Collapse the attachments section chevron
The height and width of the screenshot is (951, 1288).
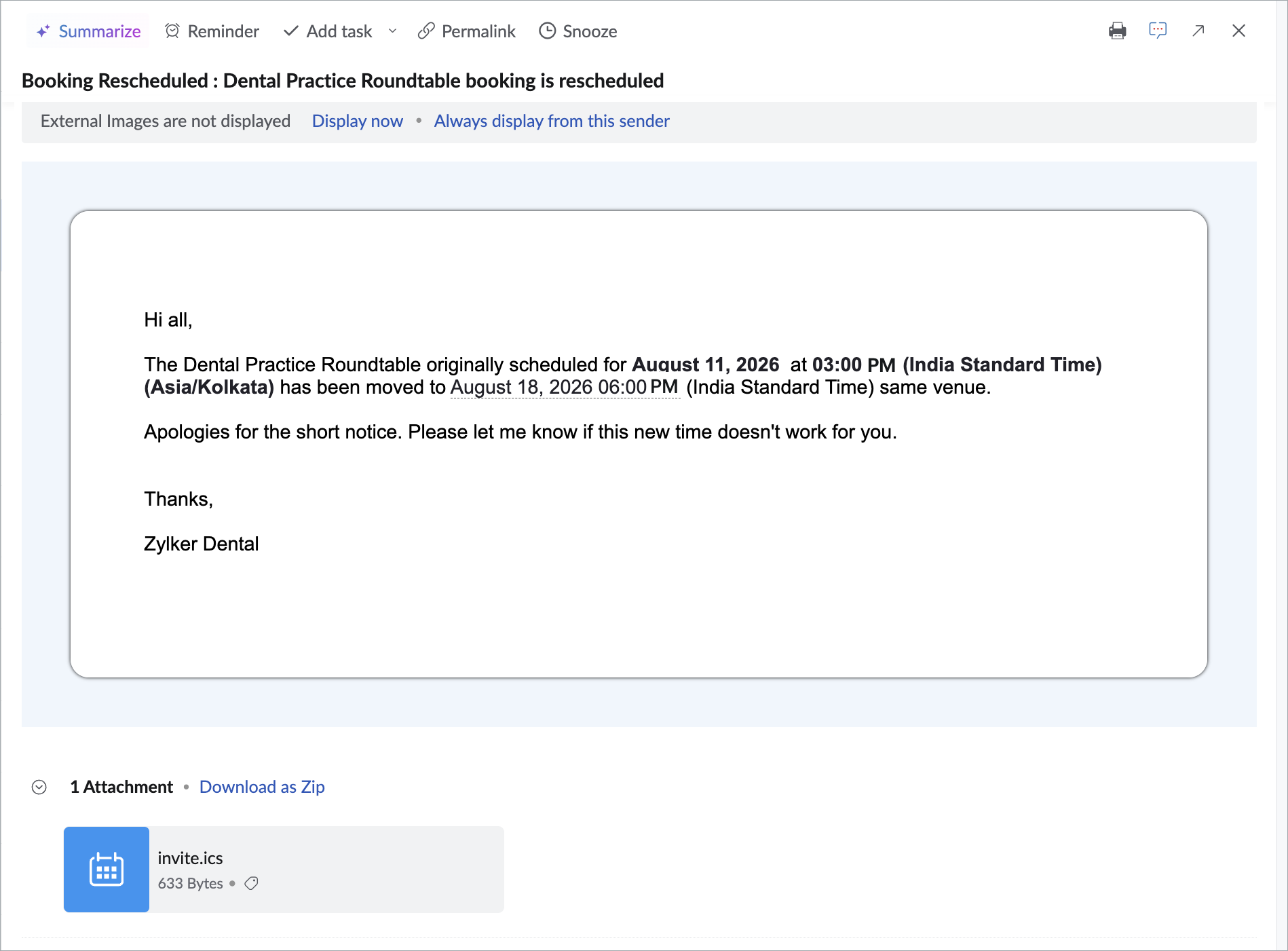coord(39,787)
